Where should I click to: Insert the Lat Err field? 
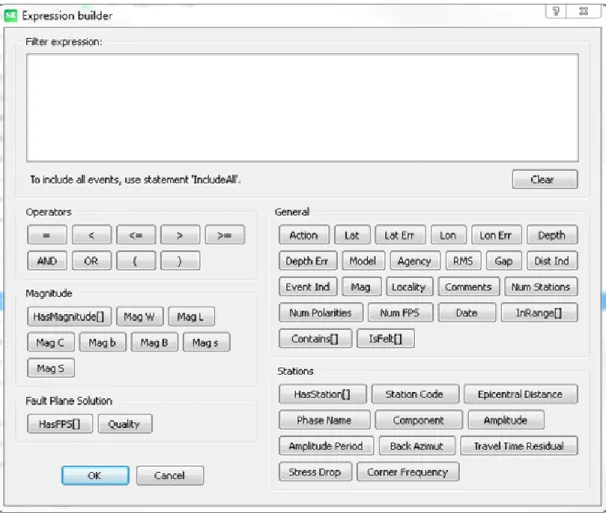click(x=400, y=235)
